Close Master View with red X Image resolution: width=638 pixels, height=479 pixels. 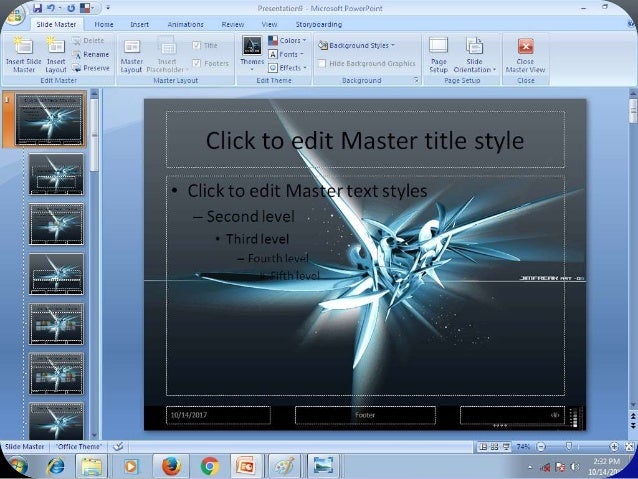[525, 55]
